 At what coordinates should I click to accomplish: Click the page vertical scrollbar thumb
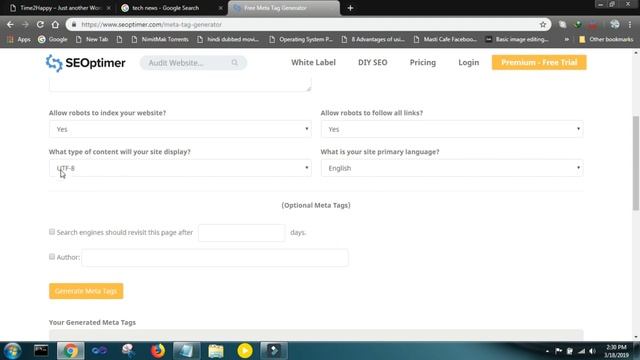[636, 163]
